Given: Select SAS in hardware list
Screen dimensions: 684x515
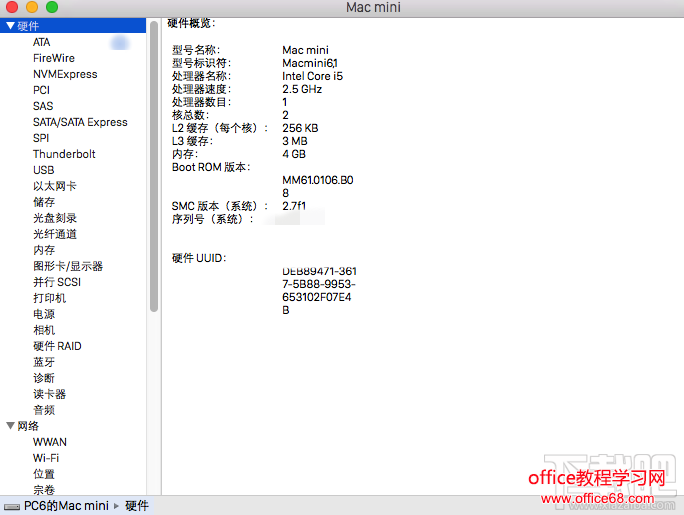Looking at the screenshot, I should tap(43, 106).
